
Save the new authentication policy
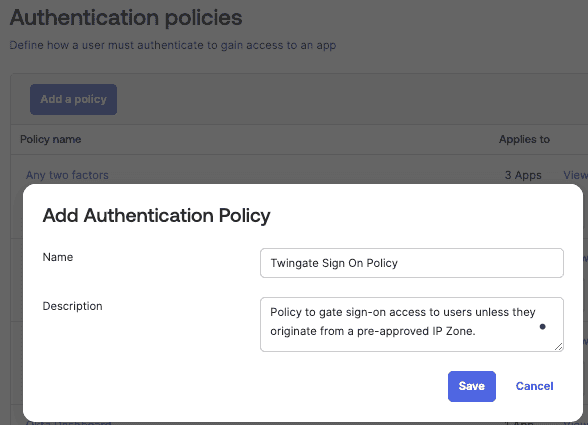(472, 386)
